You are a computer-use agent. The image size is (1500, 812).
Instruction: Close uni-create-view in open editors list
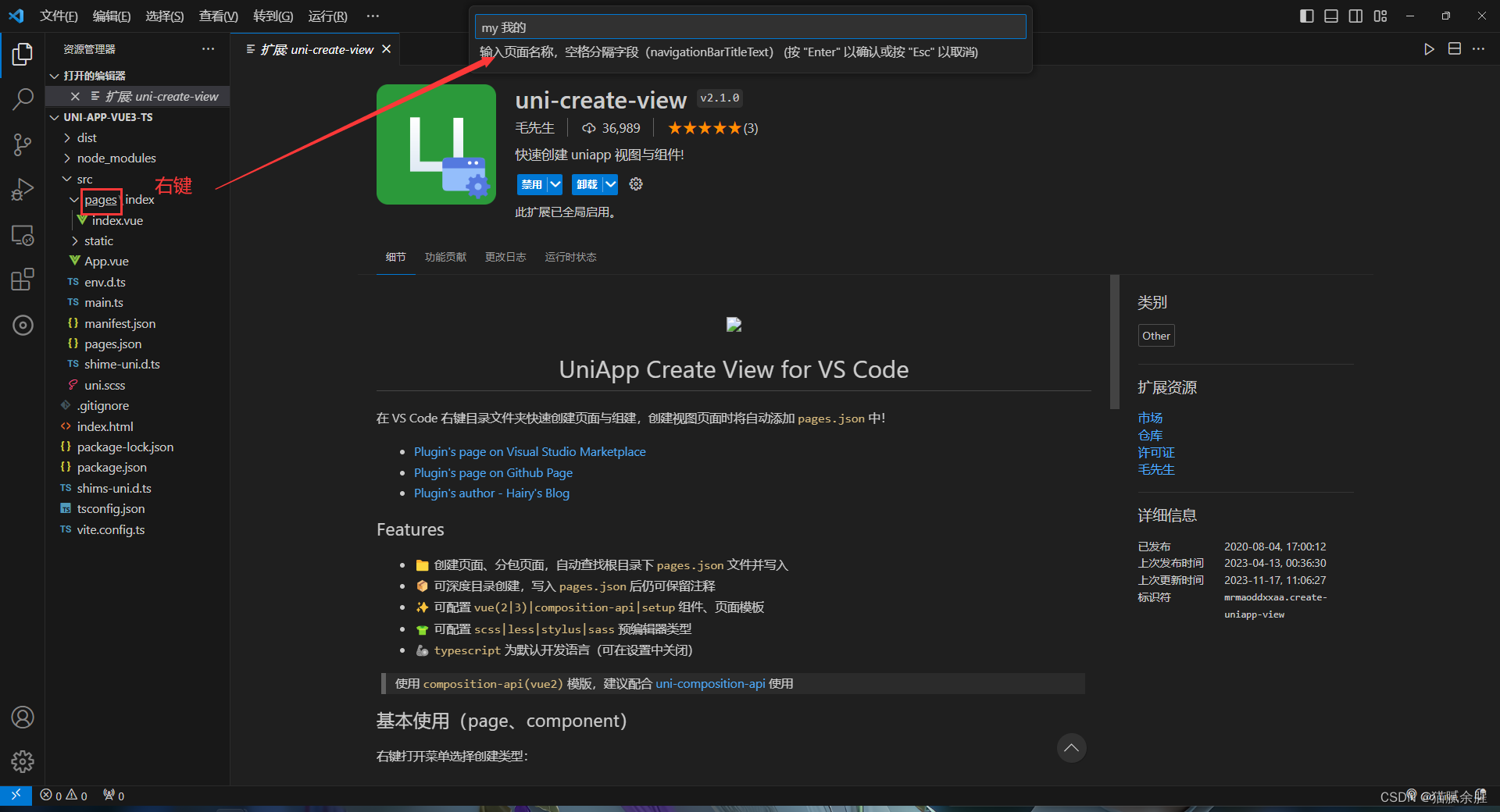pos(75,96)
